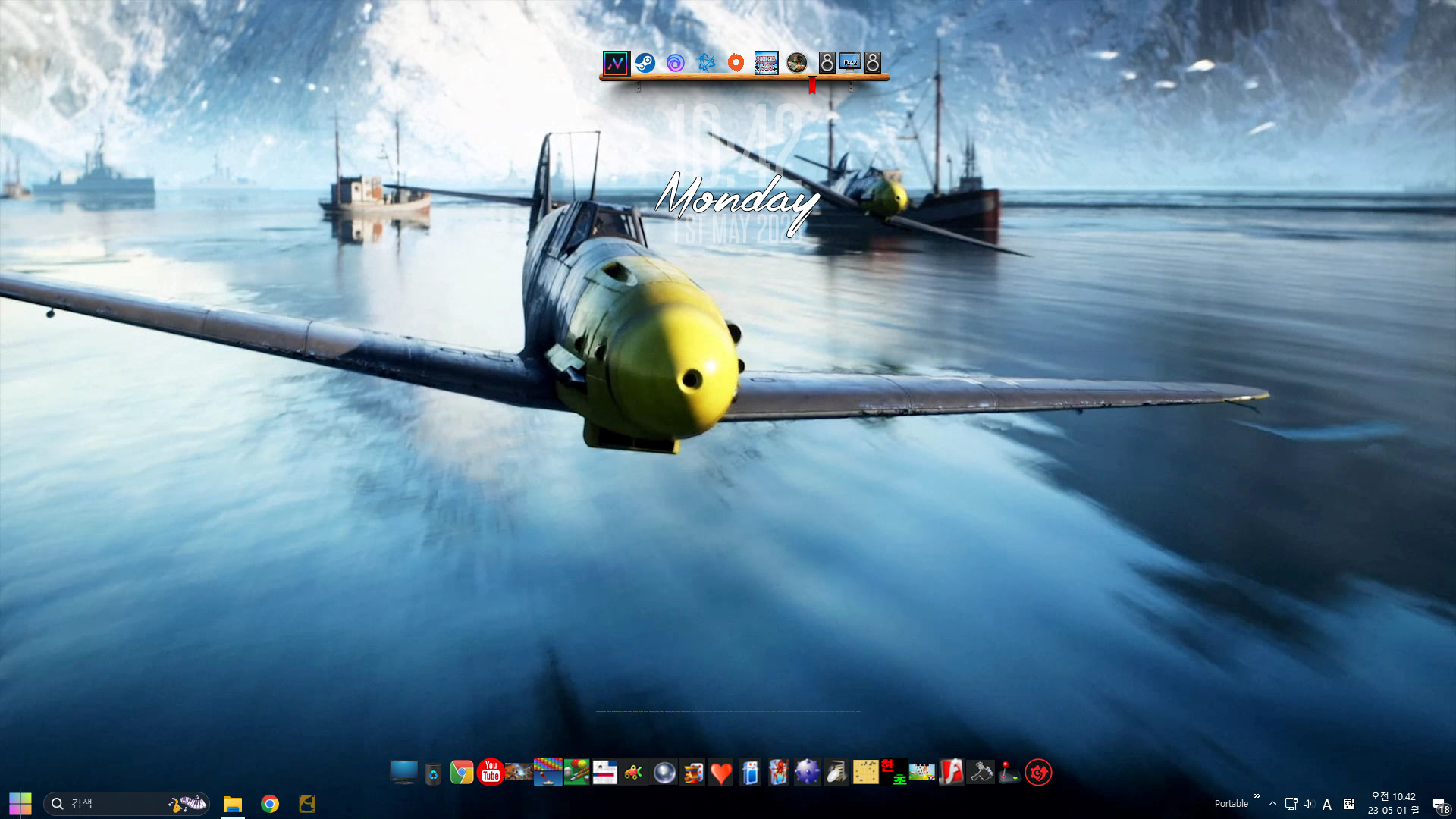Open the space shooter thumbnail next to YouTube
Viewport: 1456px width, 819px height.
tap(519, 773)
